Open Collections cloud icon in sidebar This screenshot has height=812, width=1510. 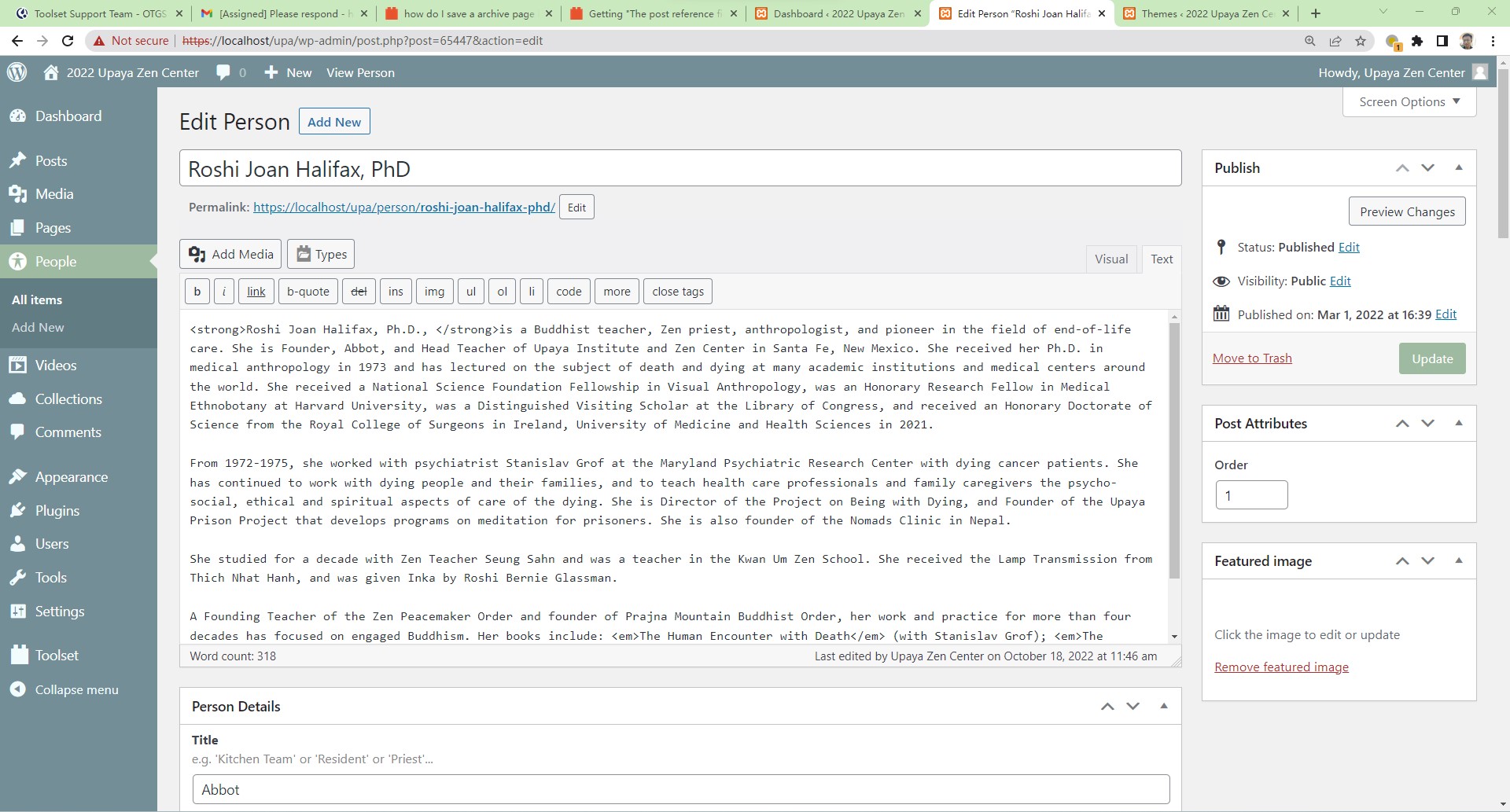coord(18,399)
